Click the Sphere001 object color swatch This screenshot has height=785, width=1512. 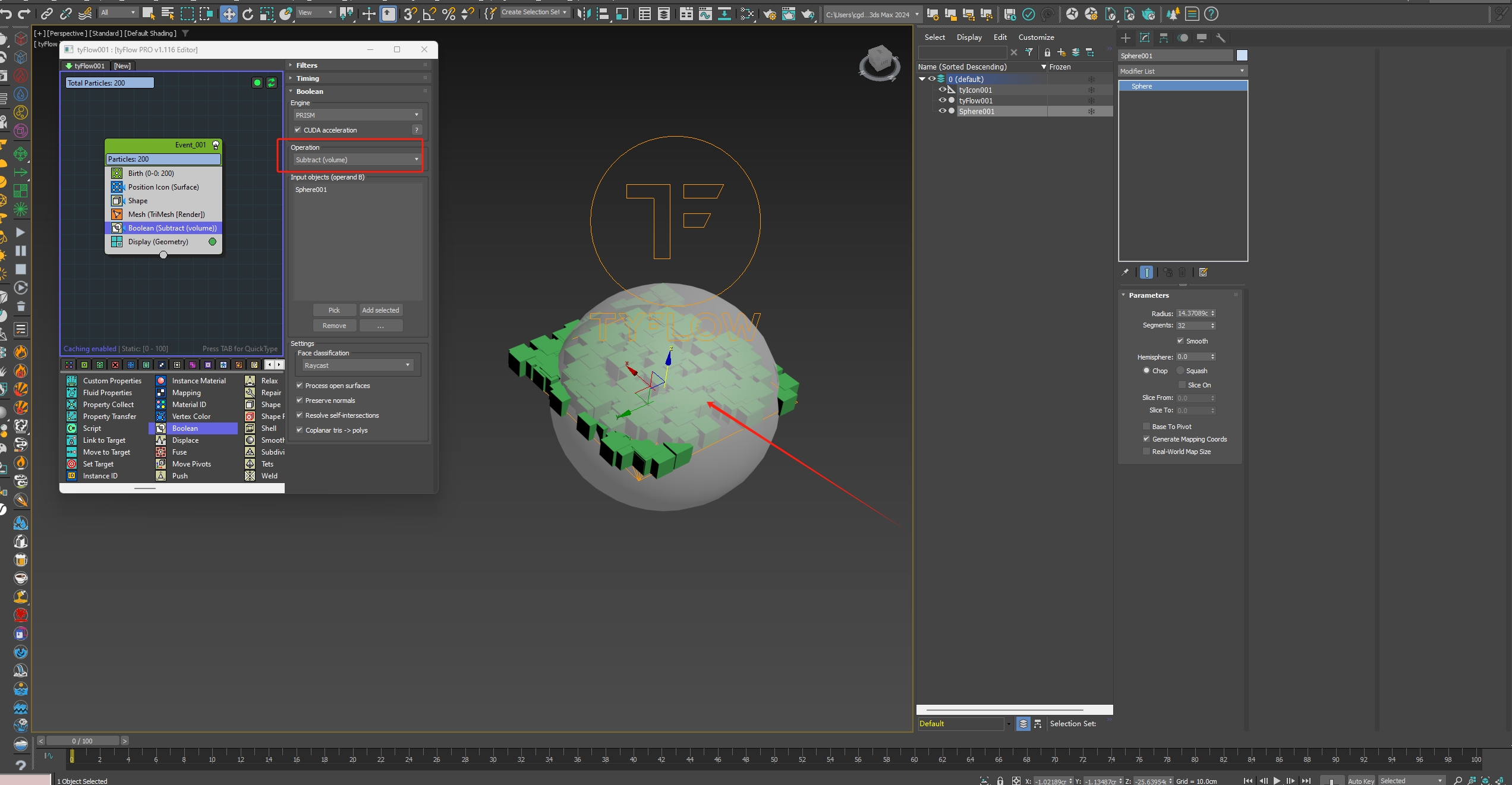(1242, 55)
